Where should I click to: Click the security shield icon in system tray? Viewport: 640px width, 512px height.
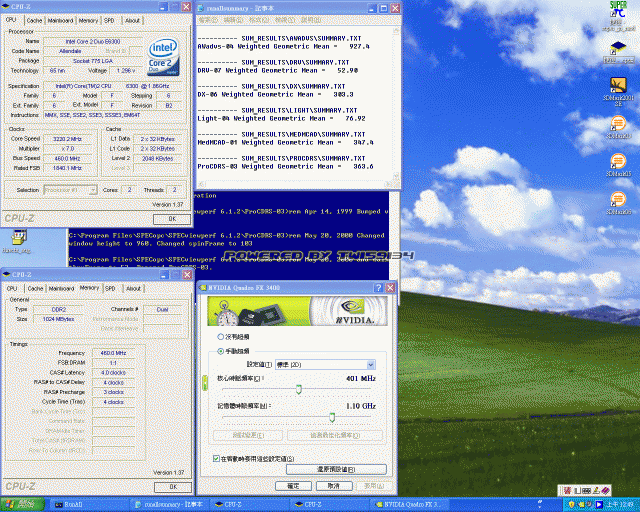(x=571, y=505)
